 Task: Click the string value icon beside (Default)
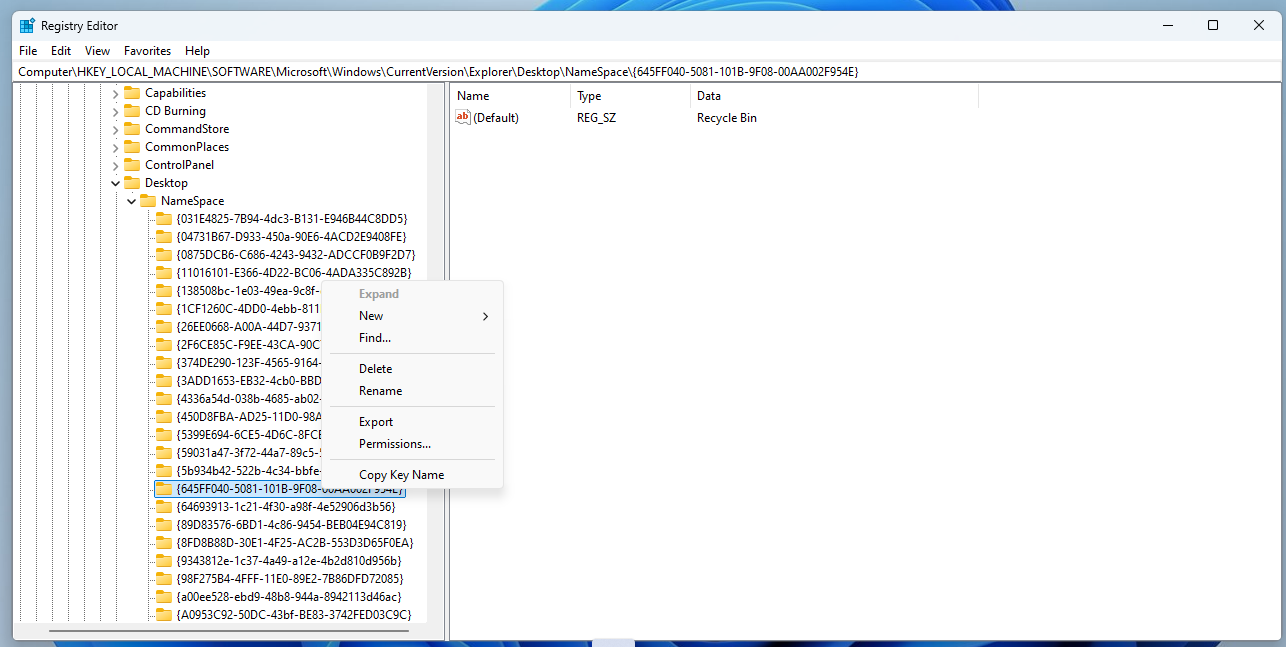point(463,118)
